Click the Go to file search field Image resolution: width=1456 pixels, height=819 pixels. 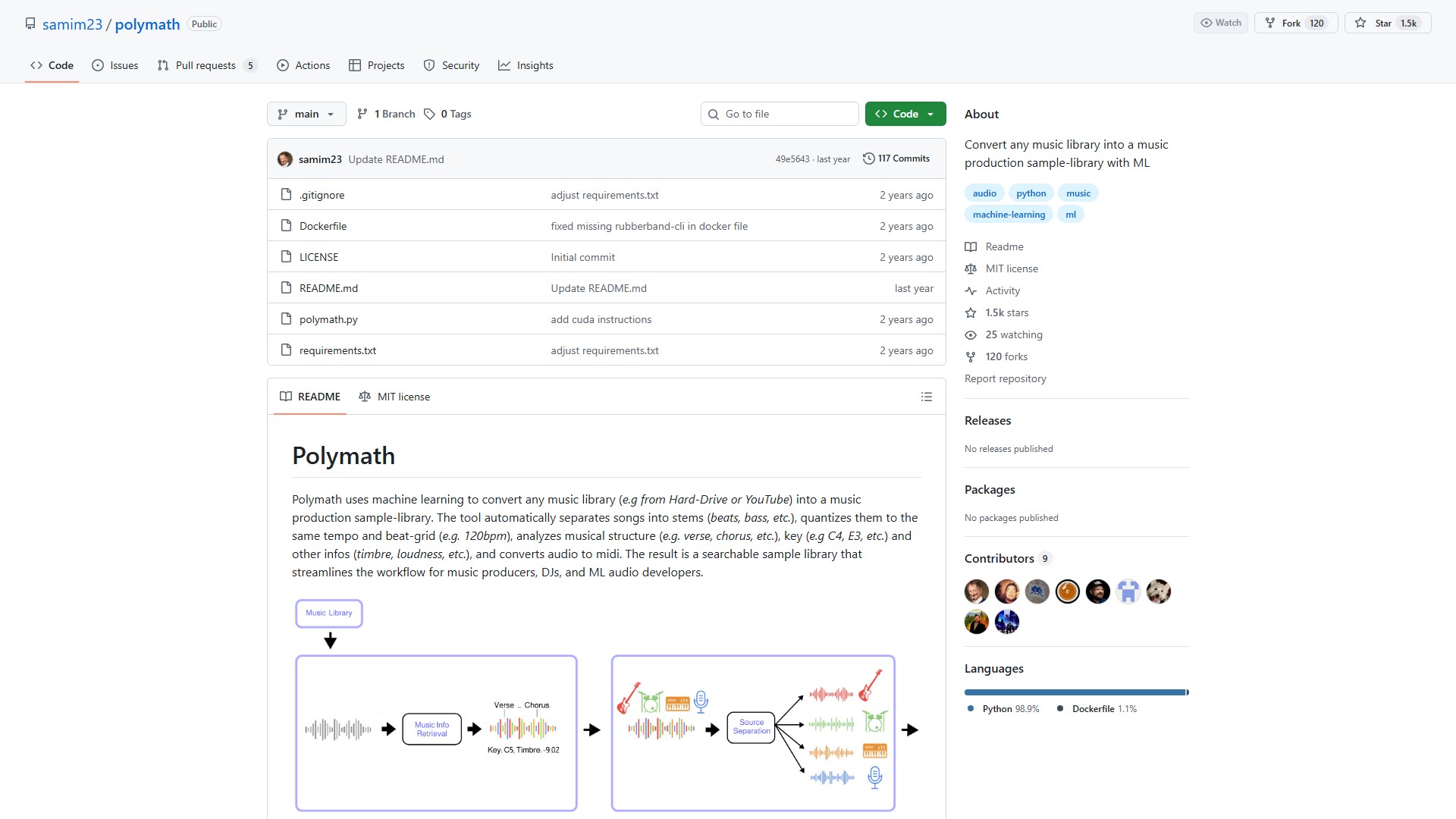pyautogui.click(x=780, y=114)
